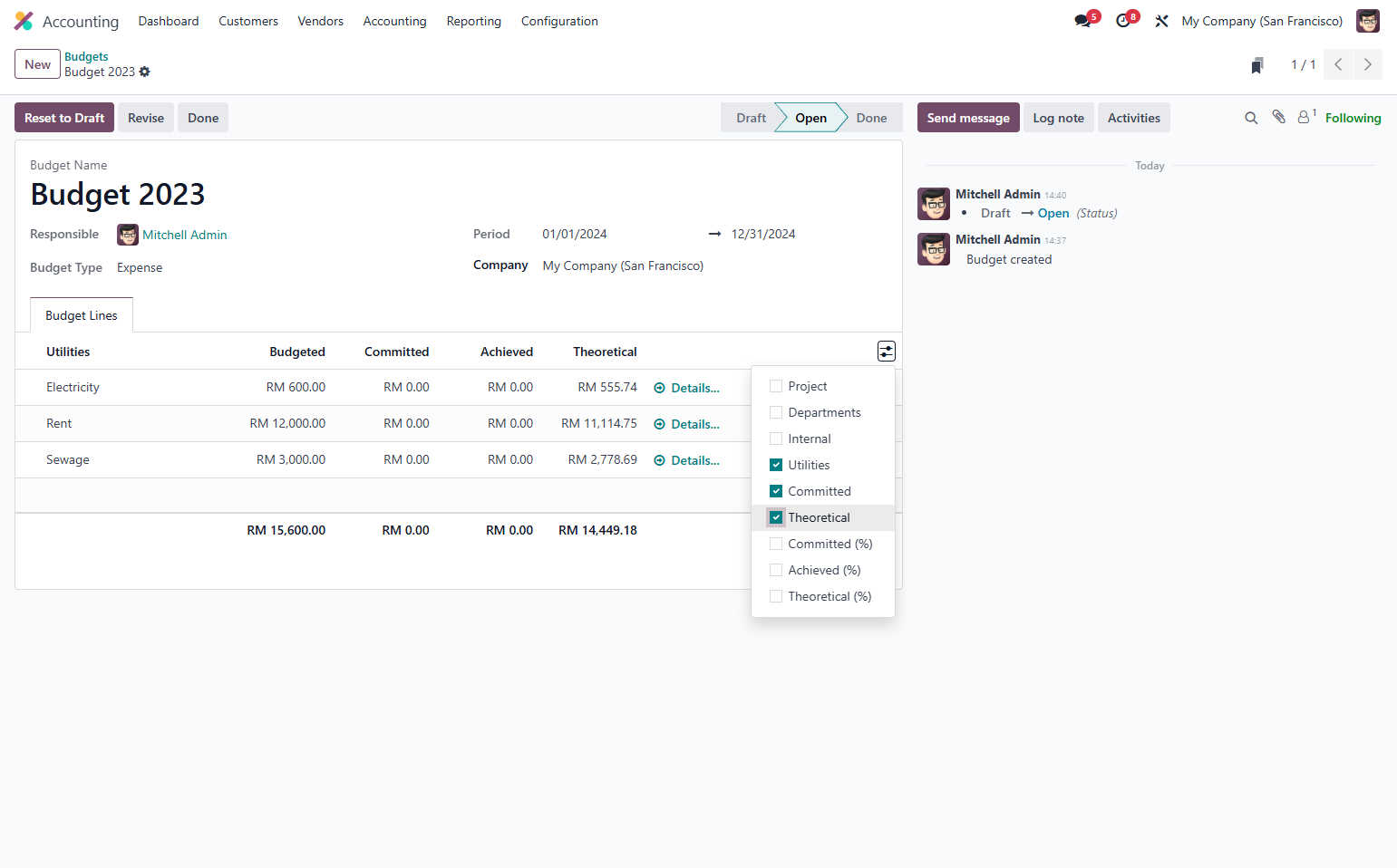The image size is (1397, 868).
Task: Uncheck the Committed column checkbox
Action: click(776, 491)
